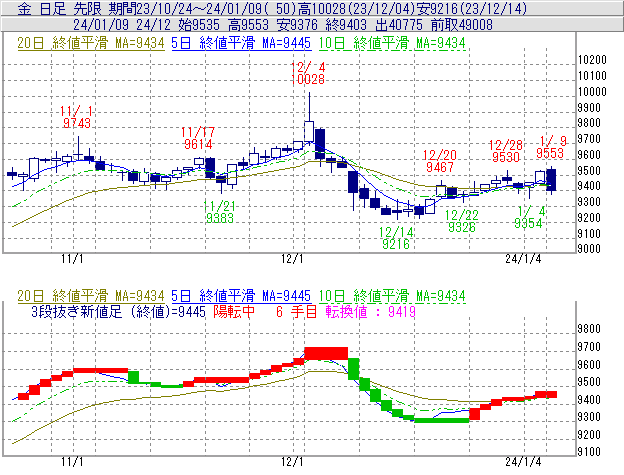
Task: Click the 9000 axis label on upper chart
Action: pyautogui.click(x=590, y=249)
